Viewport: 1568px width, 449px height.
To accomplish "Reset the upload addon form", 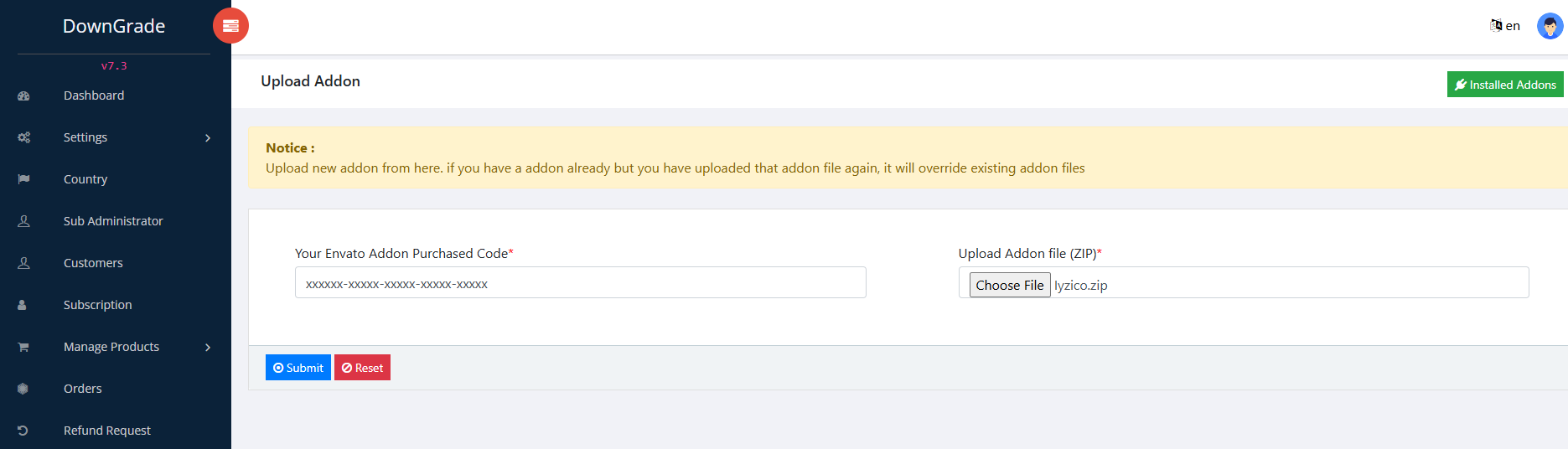I will click(362, 368).
